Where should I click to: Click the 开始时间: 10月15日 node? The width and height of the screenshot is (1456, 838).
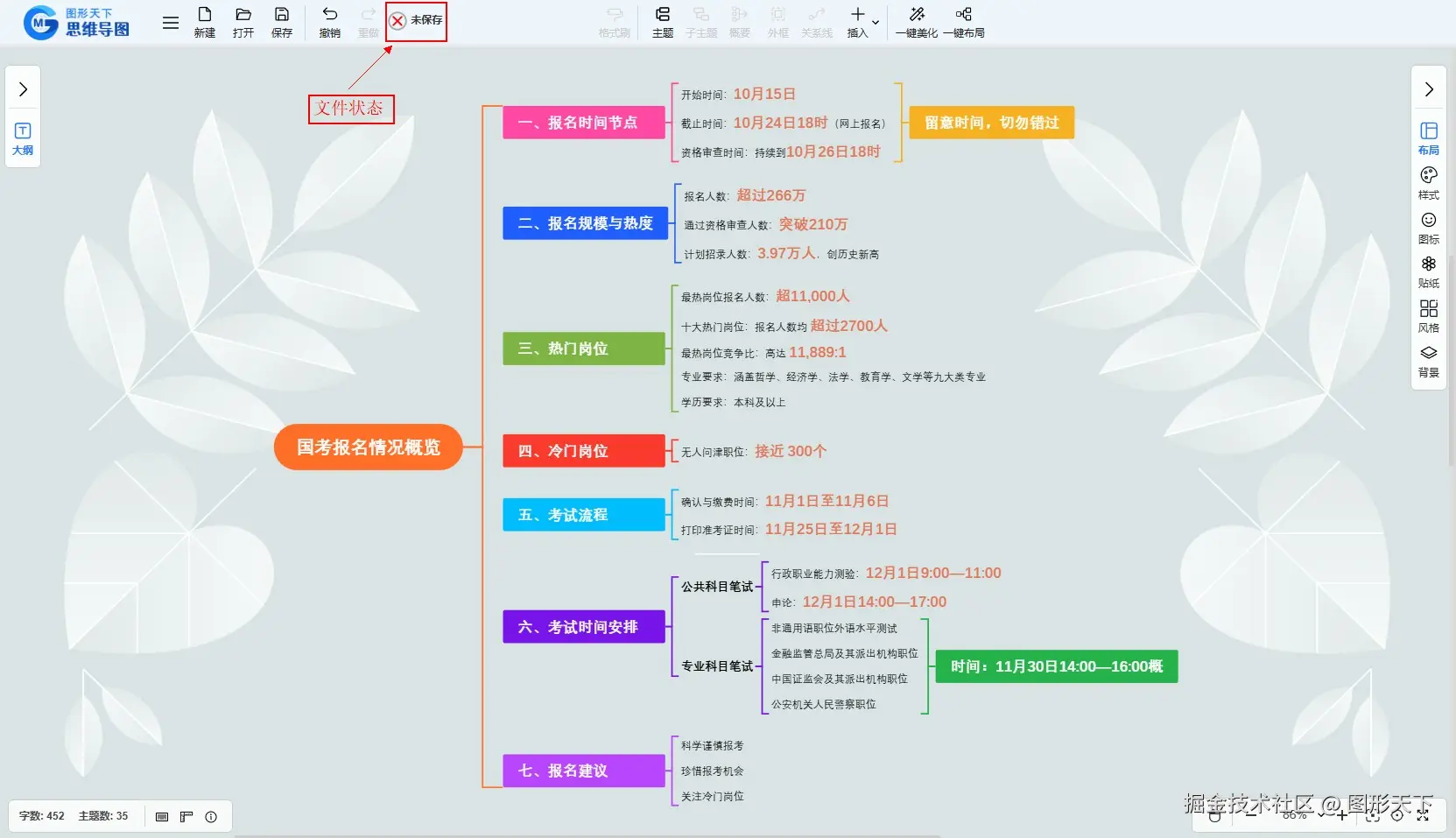coord(738,94)
